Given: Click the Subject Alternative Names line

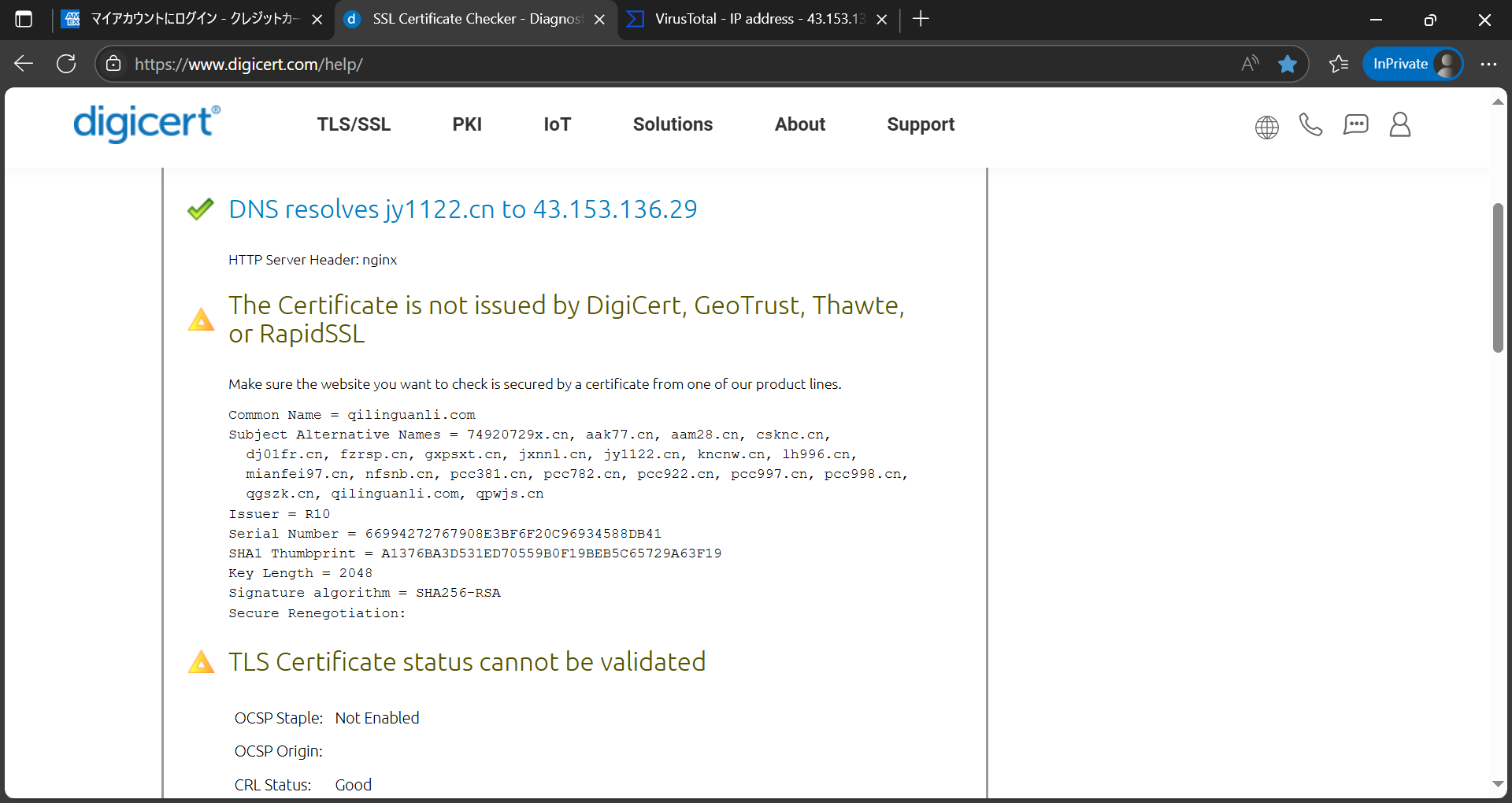Looking at the screenshot, I should (569, 464).
